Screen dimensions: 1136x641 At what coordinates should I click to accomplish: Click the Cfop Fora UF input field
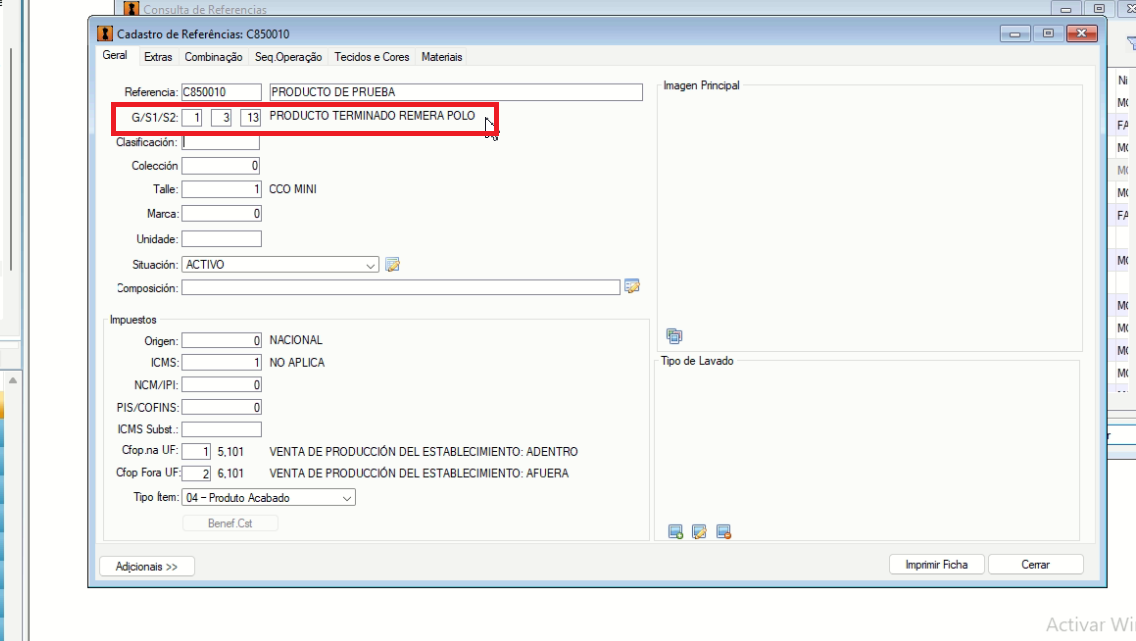coord(196,474)
